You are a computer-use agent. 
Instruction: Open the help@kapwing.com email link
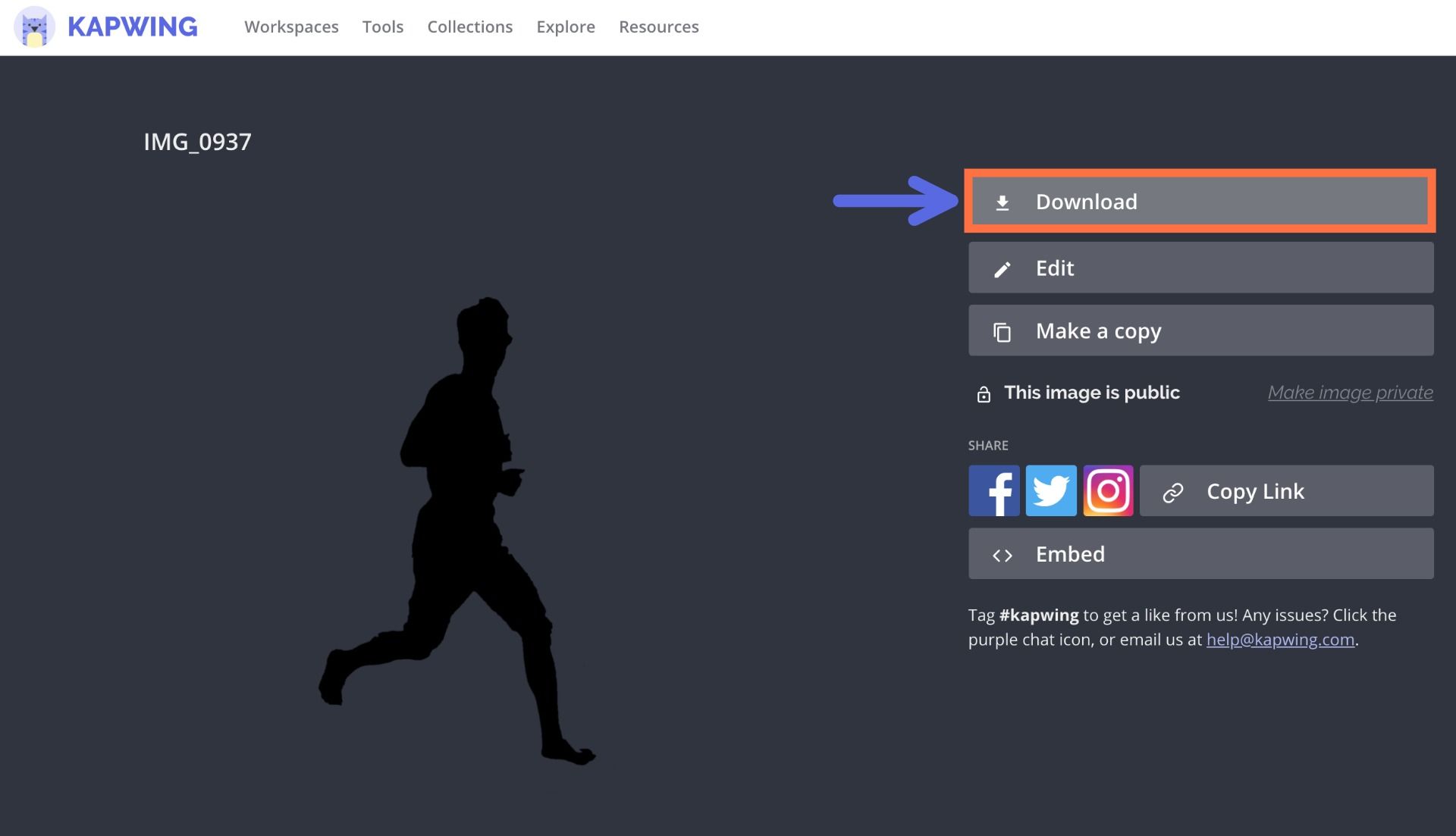pos(1279,640)
